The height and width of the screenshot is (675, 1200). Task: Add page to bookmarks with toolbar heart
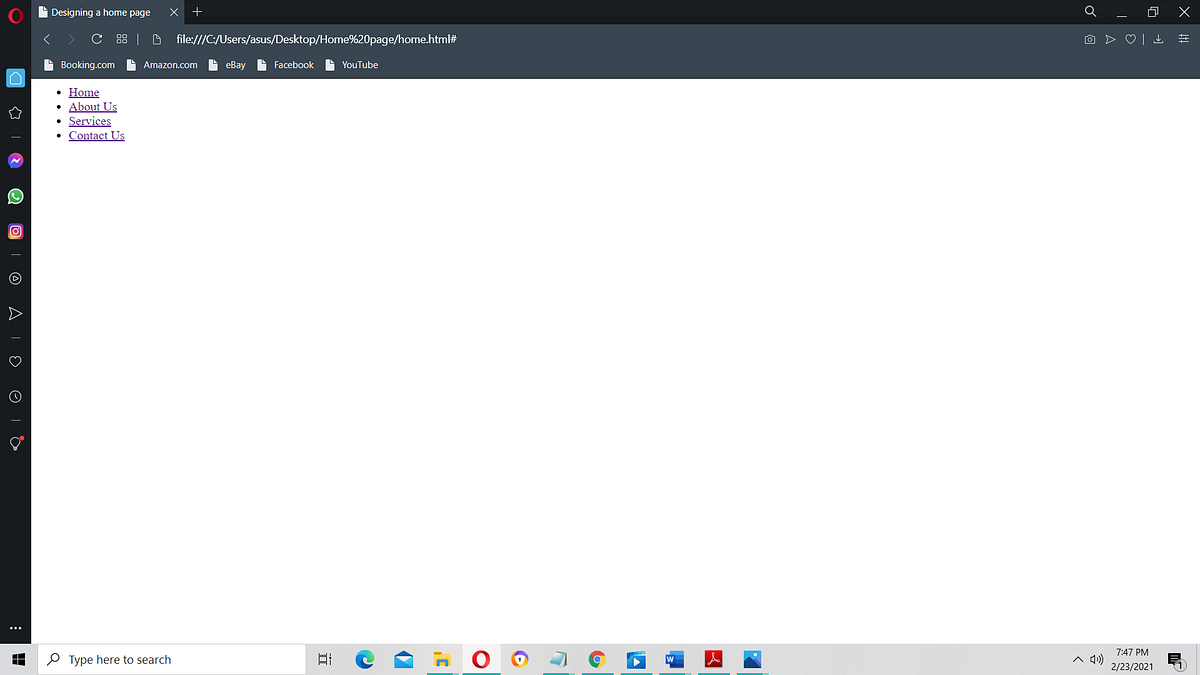click(x=1131, y=40)
